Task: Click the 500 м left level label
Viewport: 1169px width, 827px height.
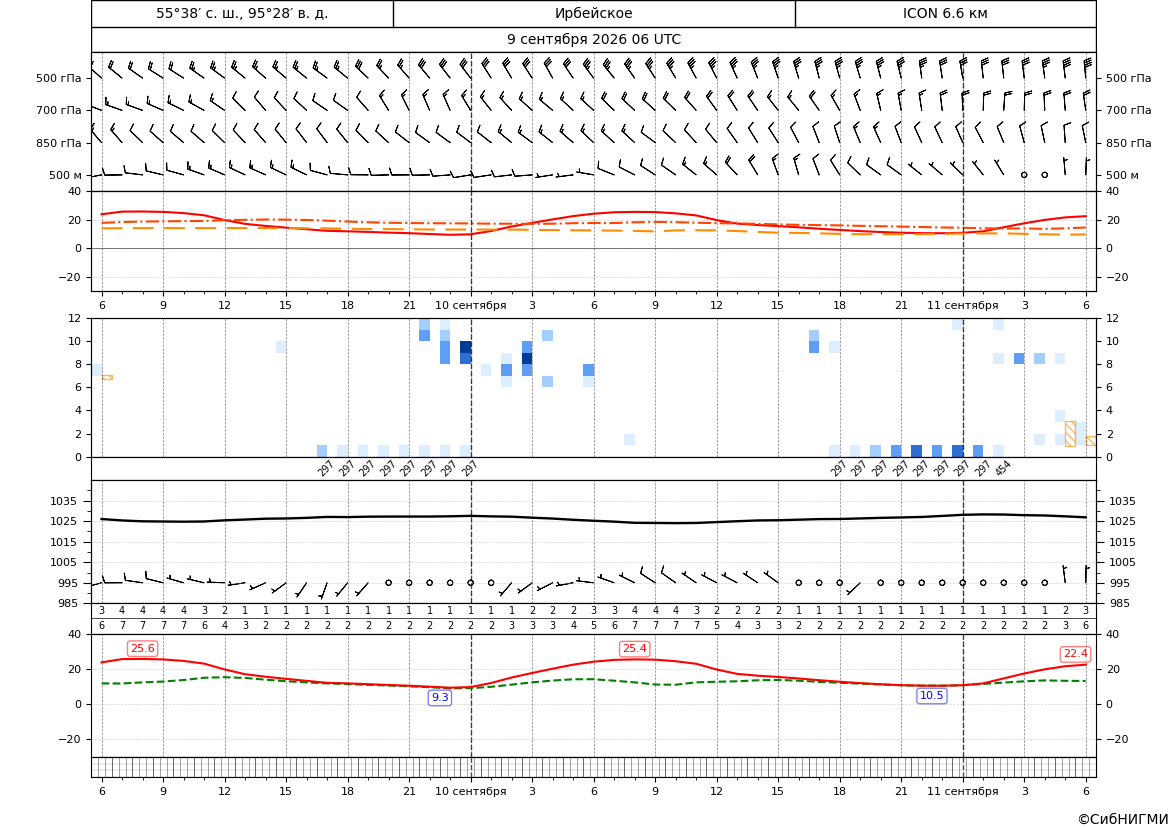Action: point(65,175)
